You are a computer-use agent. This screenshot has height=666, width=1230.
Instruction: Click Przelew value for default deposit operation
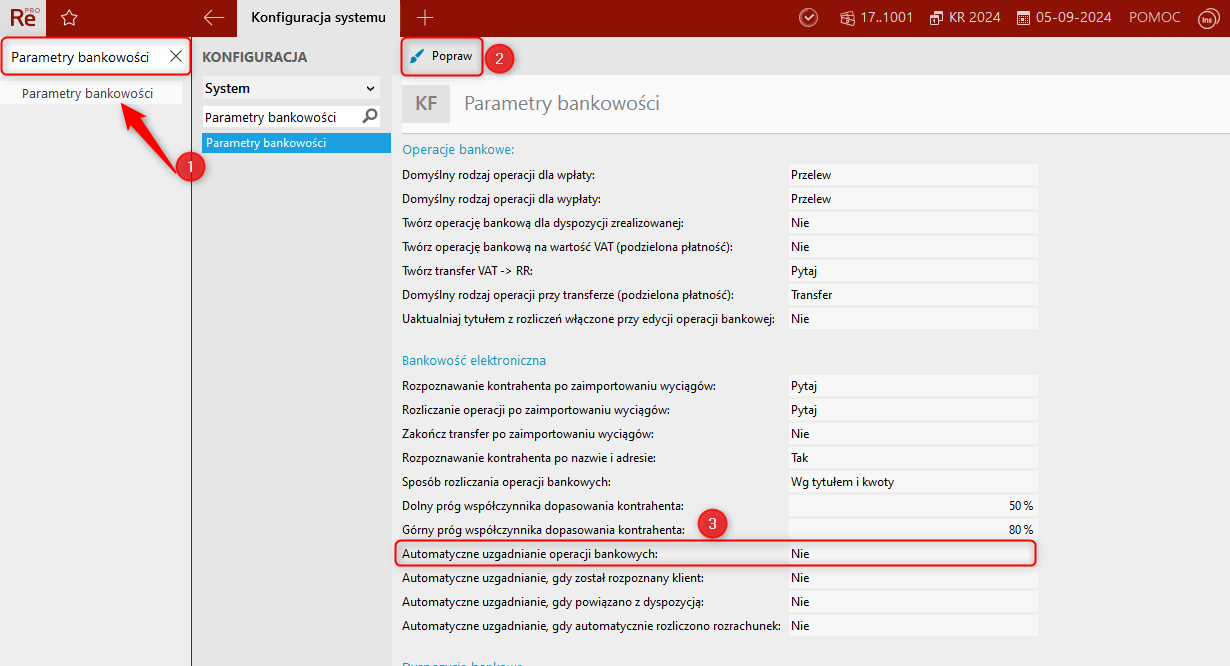pos(912,175)
